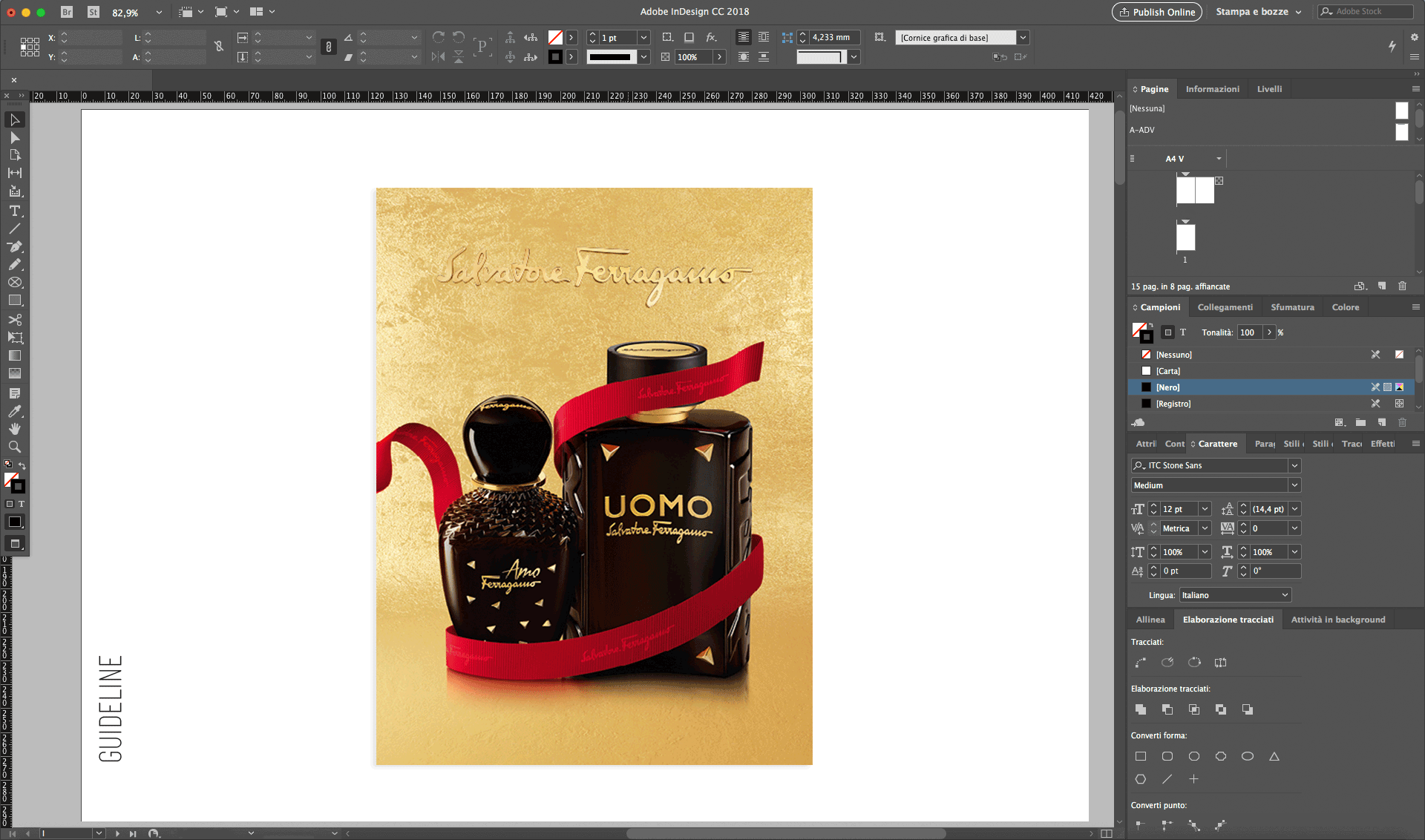
Task: Toggle the reference point locator grid
Action: click(x=30, y=47)
